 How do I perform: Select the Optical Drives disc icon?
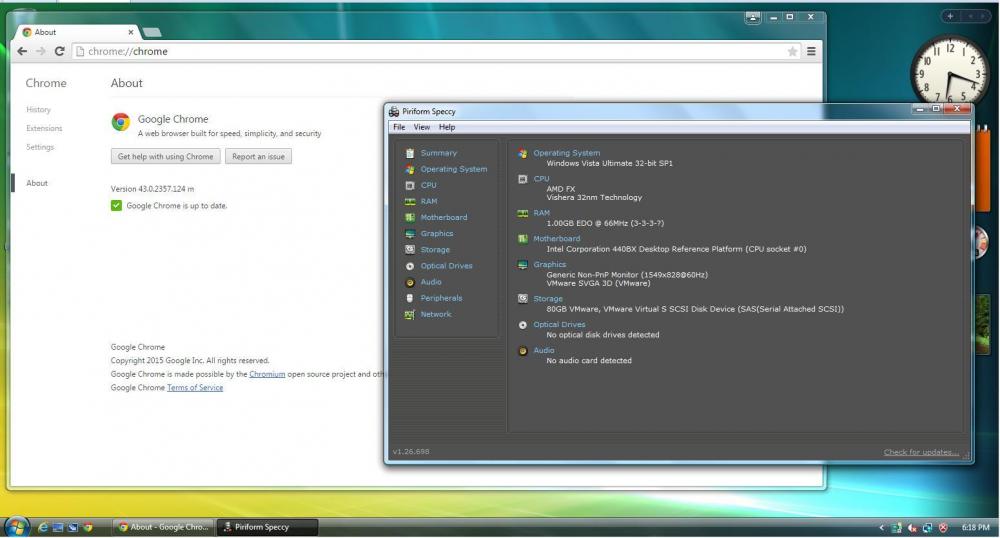[410, 266]
